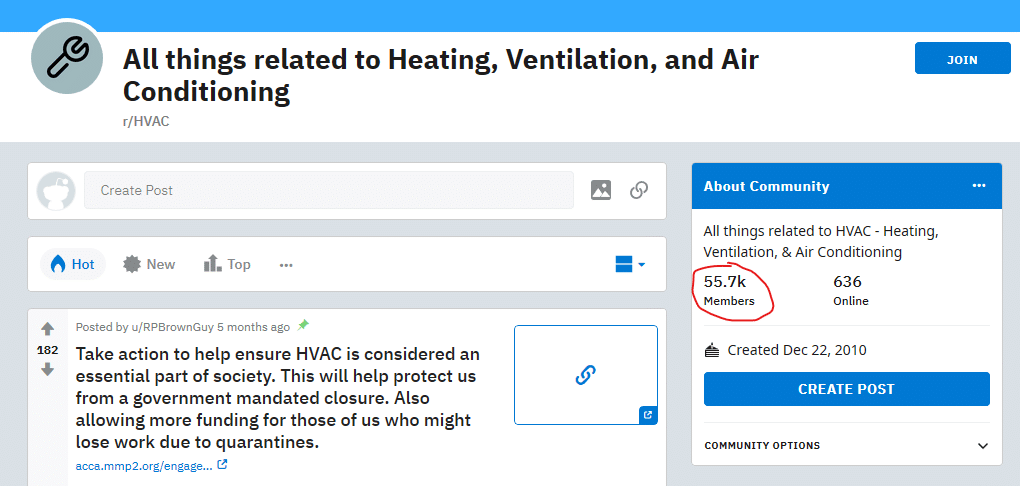The height and width of the screenshot is (486, 1020).
Task: Sort posts by Hot
Action: 73,264
